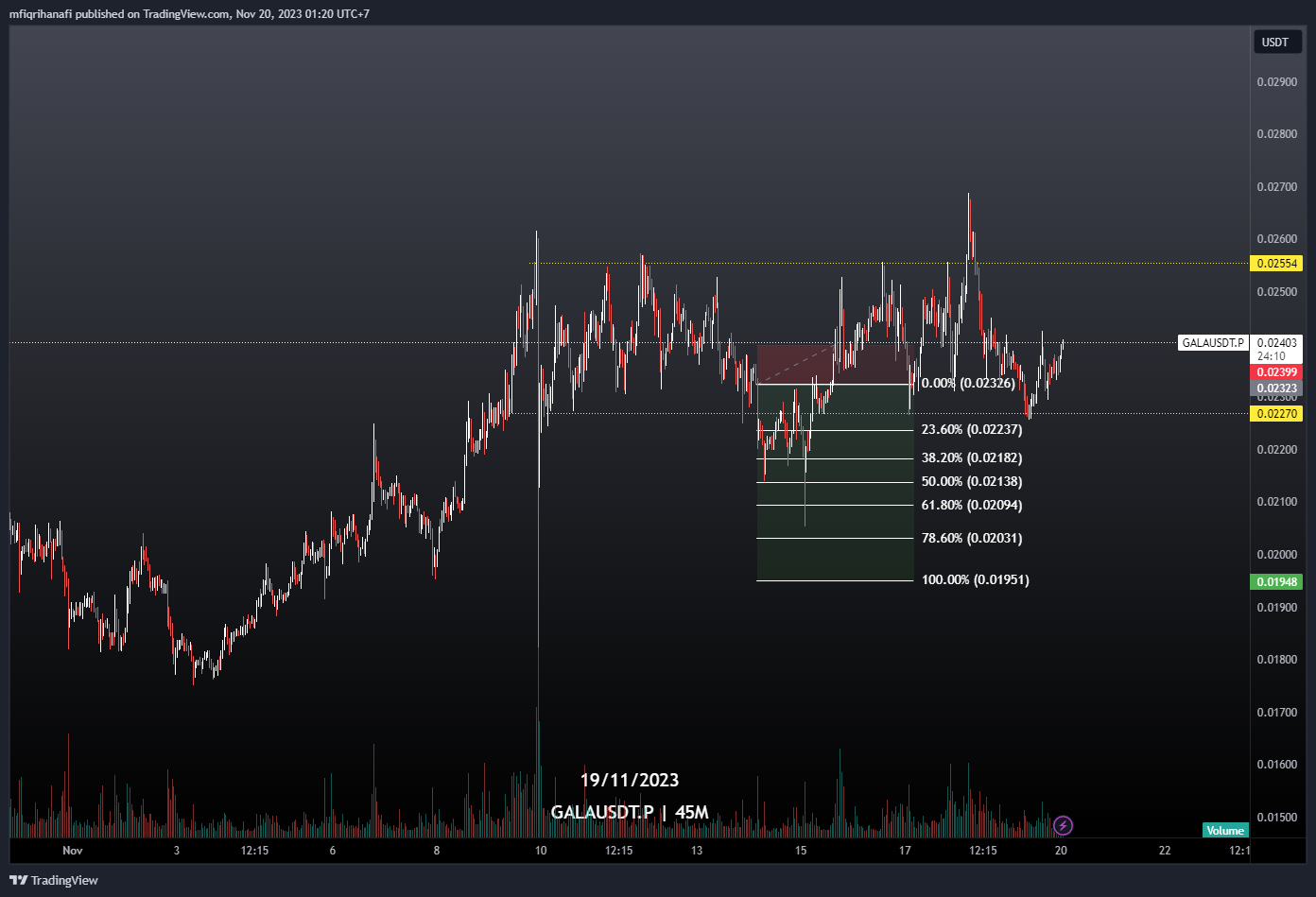Click the 15 date label on time axis
The height and width of the screenshot is (897, 1316).
(801, 851)
